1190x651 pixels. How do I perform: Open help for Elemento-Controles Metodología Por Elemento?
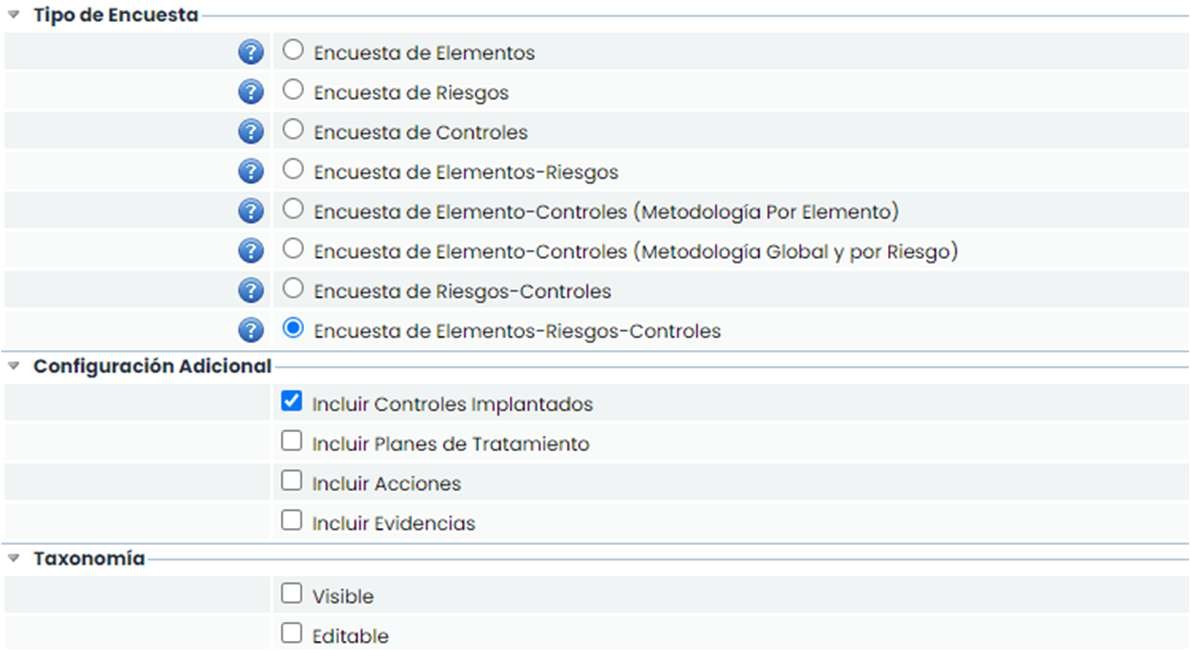[x=251, y=212]
